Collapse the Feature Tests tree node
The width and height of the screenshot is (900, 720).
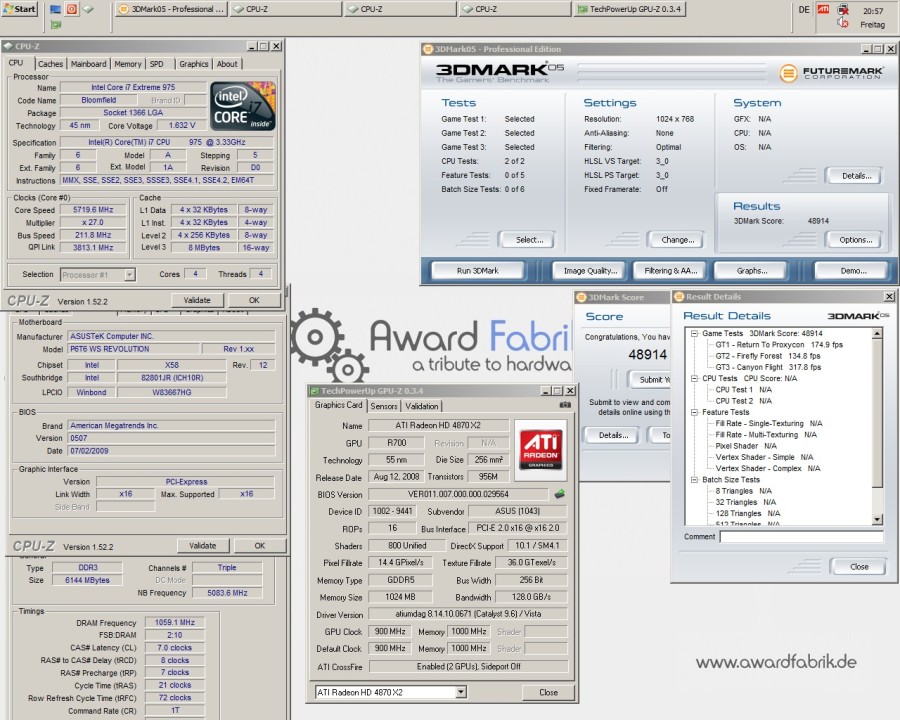[695, 412]
